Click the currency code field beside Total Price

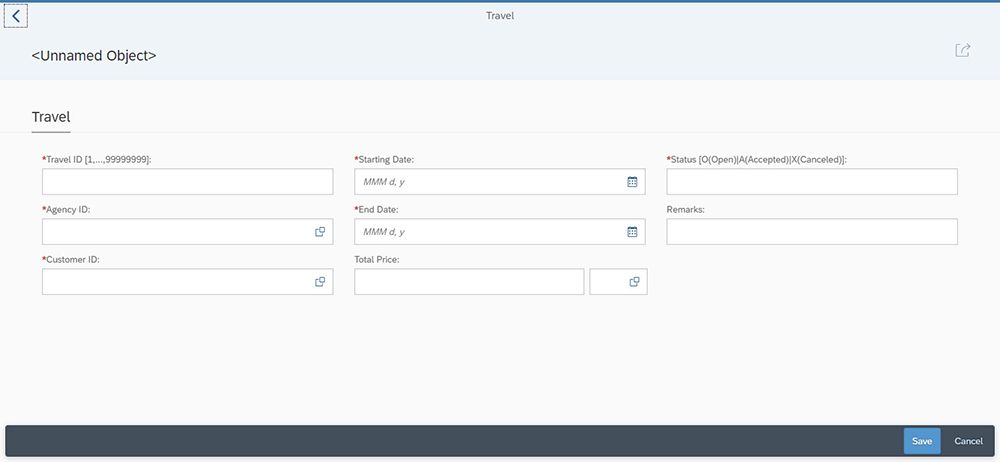tap(608, 282)
